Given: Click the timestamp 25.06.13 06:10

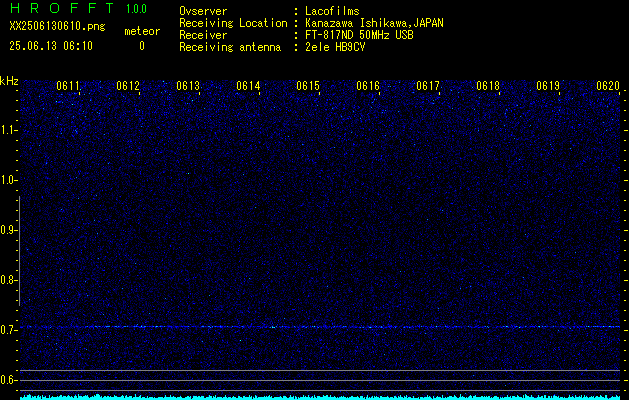Looking at the screenshot, I should click(51, 46).
